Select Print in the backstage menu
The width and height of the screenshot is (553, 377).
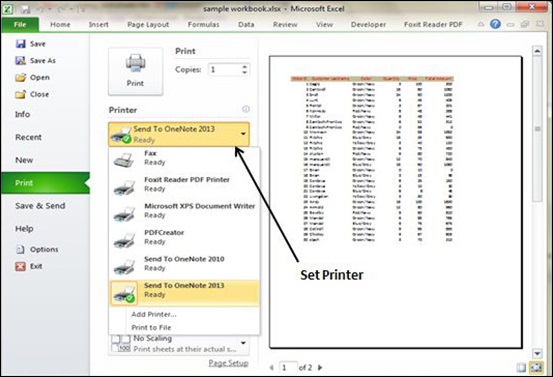click(x=45, y=183)
